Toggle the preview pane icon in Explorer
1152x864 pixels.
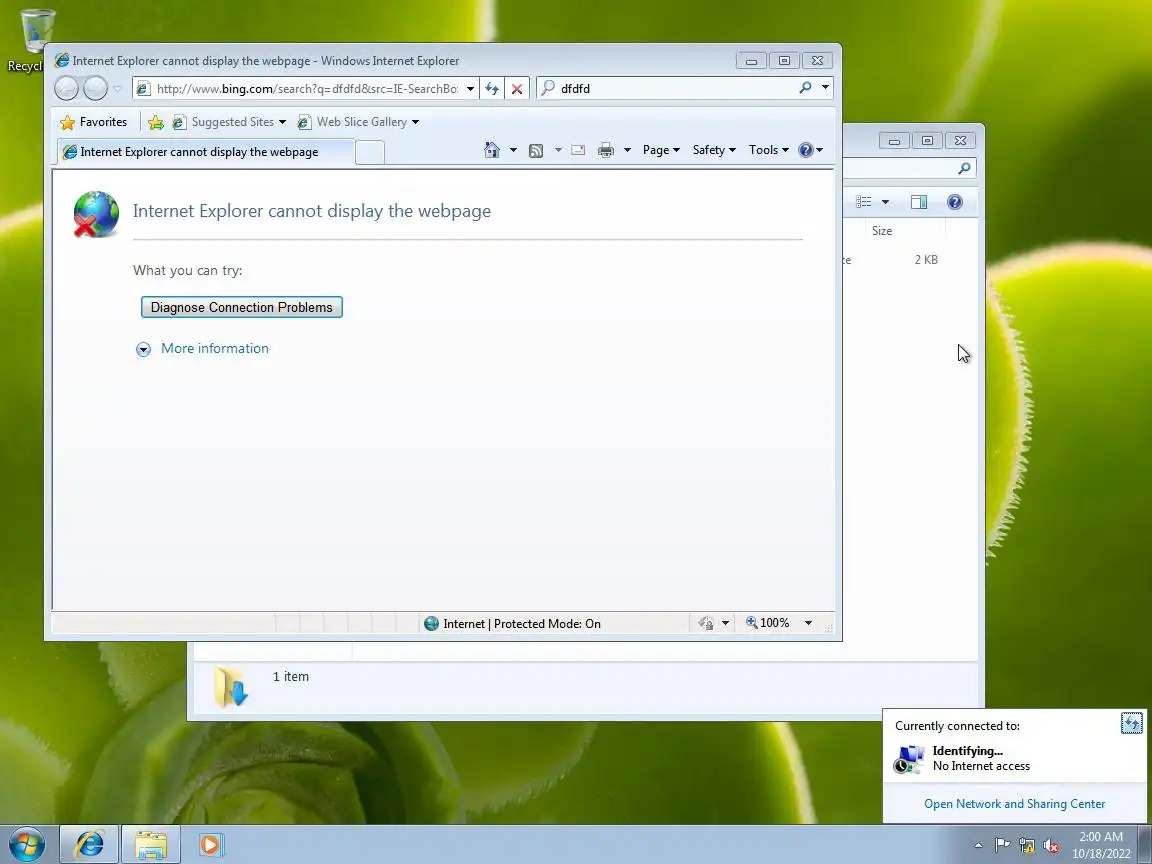(918, 202)
